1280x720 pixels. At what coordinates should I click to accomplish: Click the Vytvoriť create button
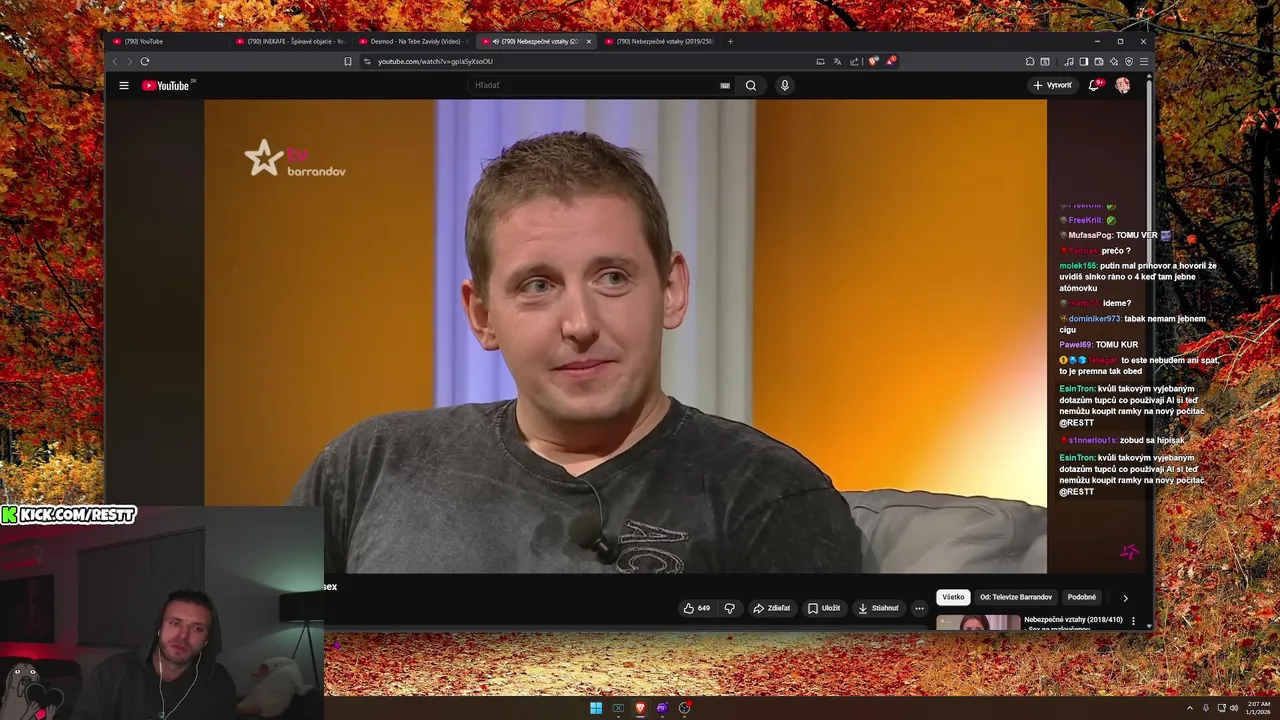(x=1053, y=85)
